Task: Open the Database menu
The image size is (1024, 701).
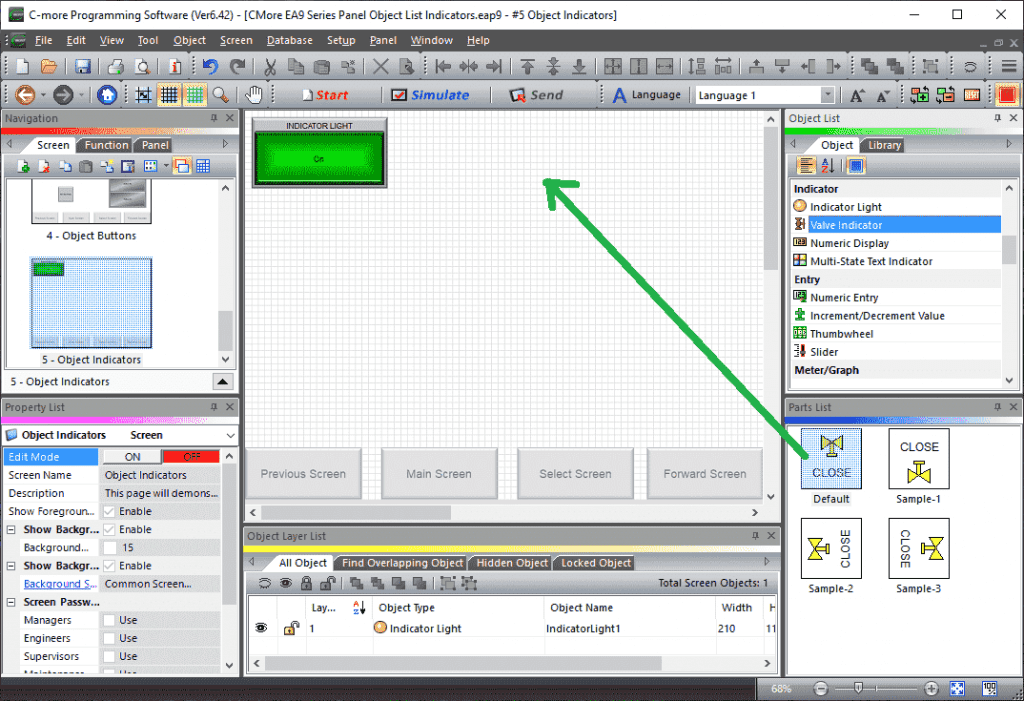Action: pyautogui.click(x=289, y=40)
